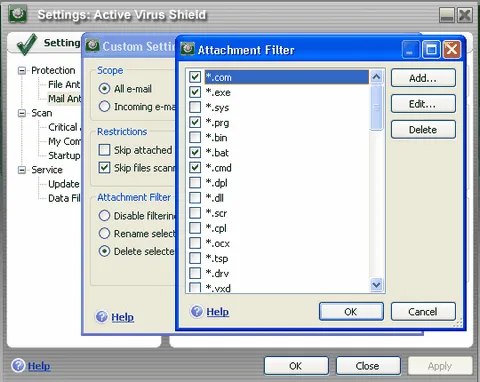The image size is (480, 382).
Task: Select Startup scan tree item
Action: coord(64,156)
